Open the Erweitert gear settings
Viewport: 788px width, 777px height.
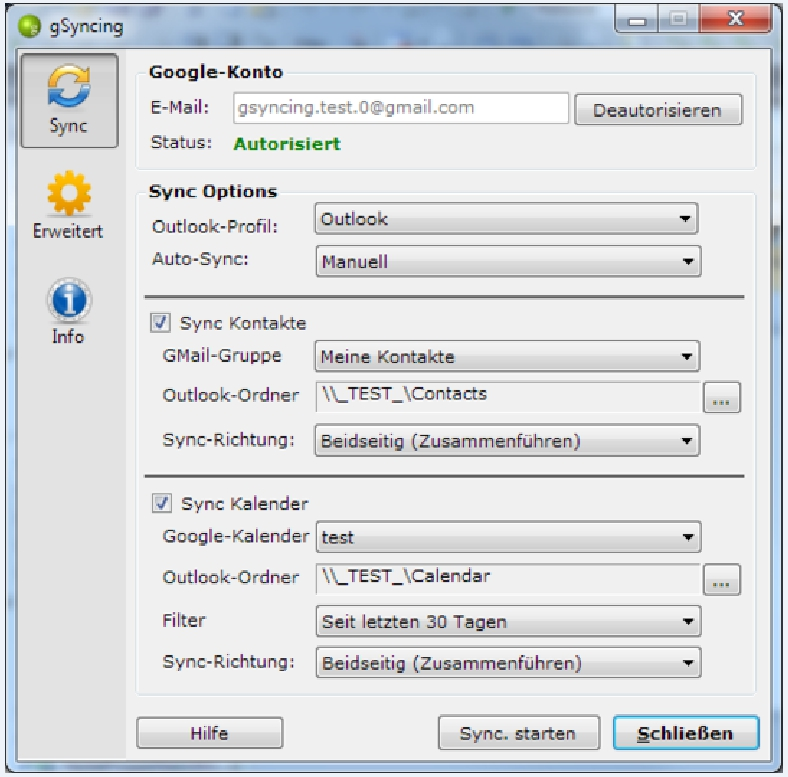[x=69, y=205]
